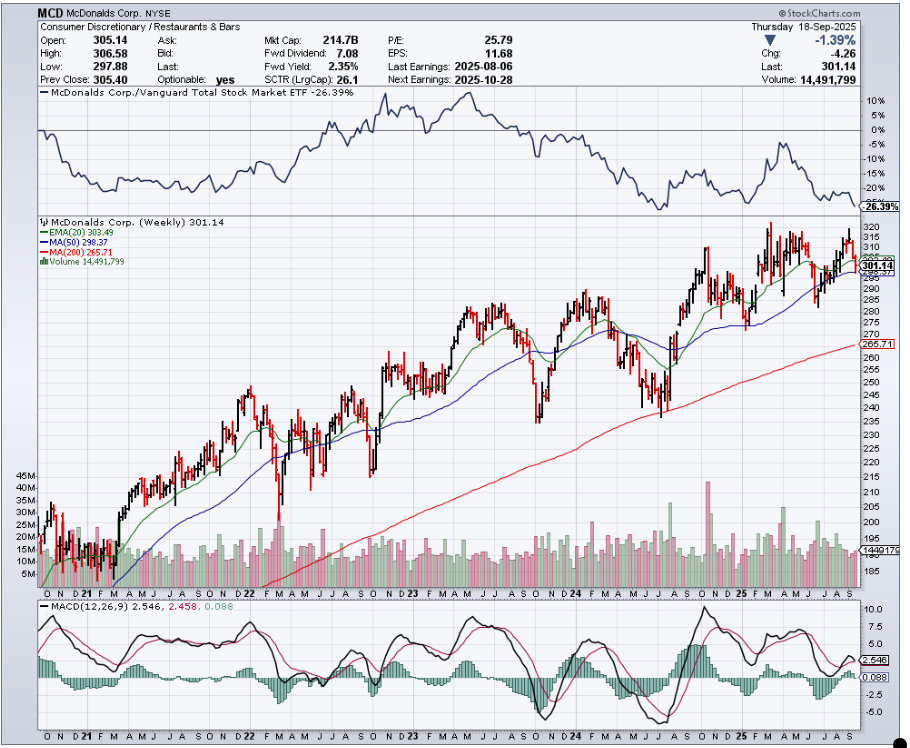Click the Fwd Yield value 2.35%

pos(343,67)
